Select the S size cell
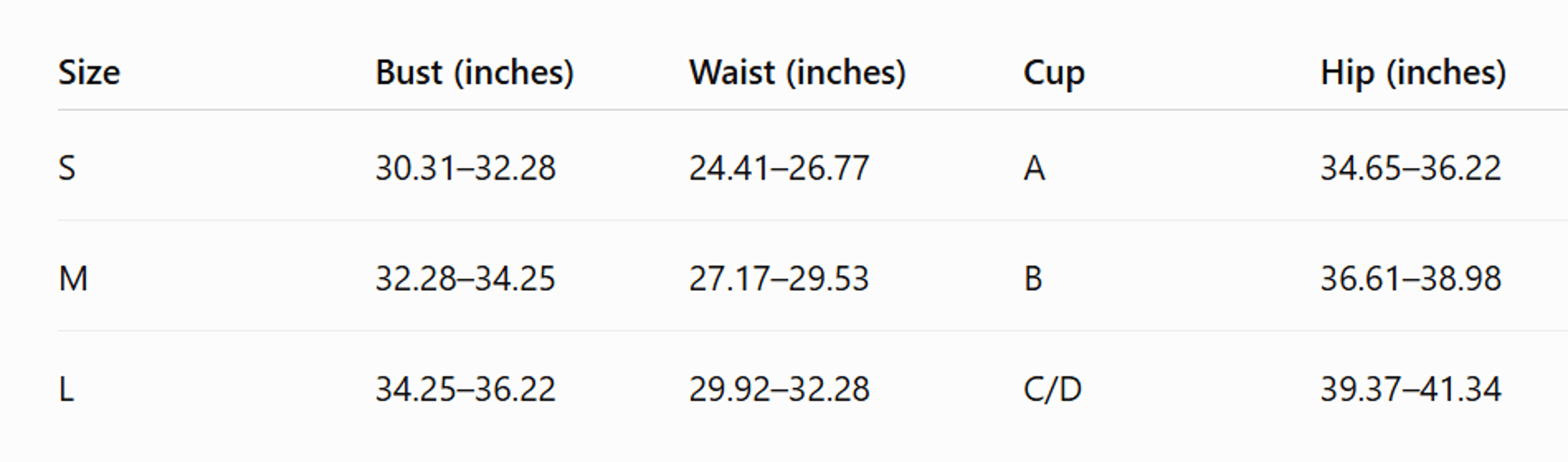The width and height of the screenshot is (1568, 462). (67, 168)
